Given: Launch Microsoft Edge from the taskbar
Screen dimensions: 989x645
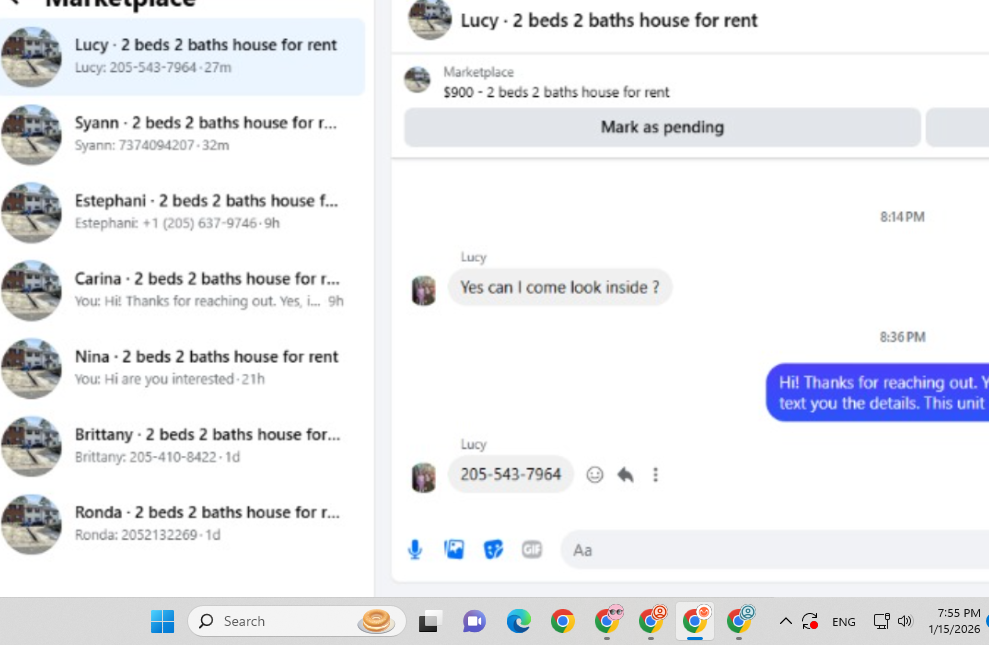Looking at the screenshot, I should tap(518, 622).
